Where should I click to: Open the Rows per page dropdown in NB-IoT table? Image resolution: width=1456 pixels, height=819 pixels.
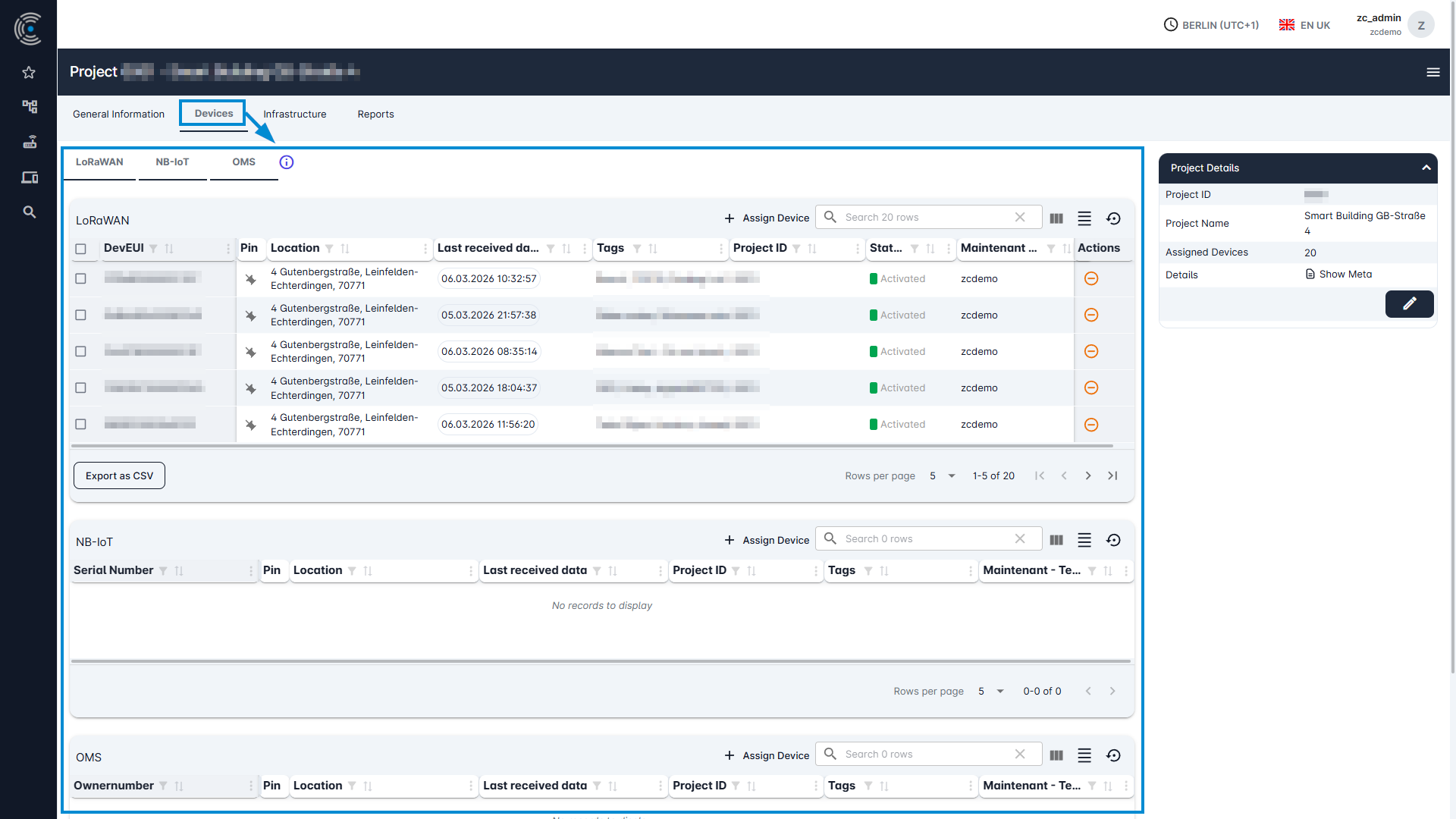[x=991, y=691]
